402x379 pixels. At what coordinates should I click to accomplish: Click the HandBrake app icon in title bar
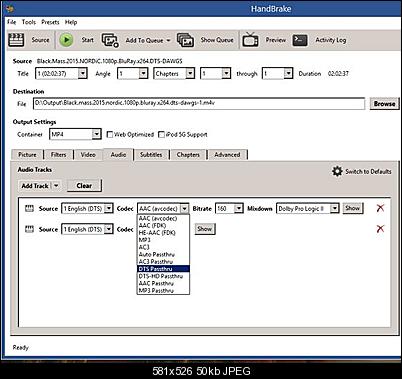click(10, 8)
